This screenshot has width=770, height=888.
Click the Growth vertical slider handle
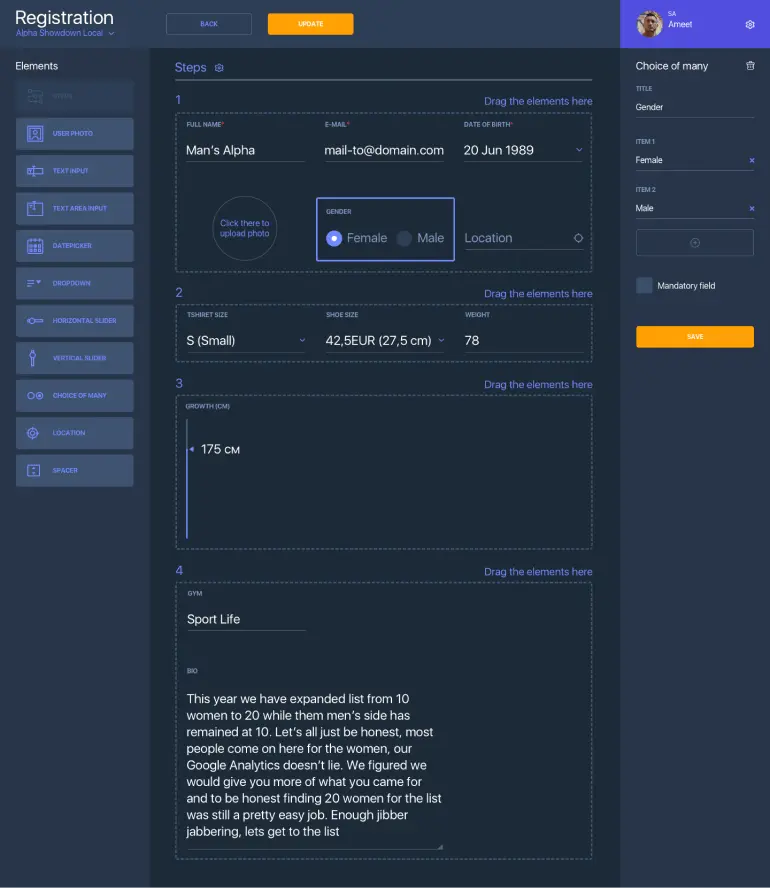[x=190, y=450]
